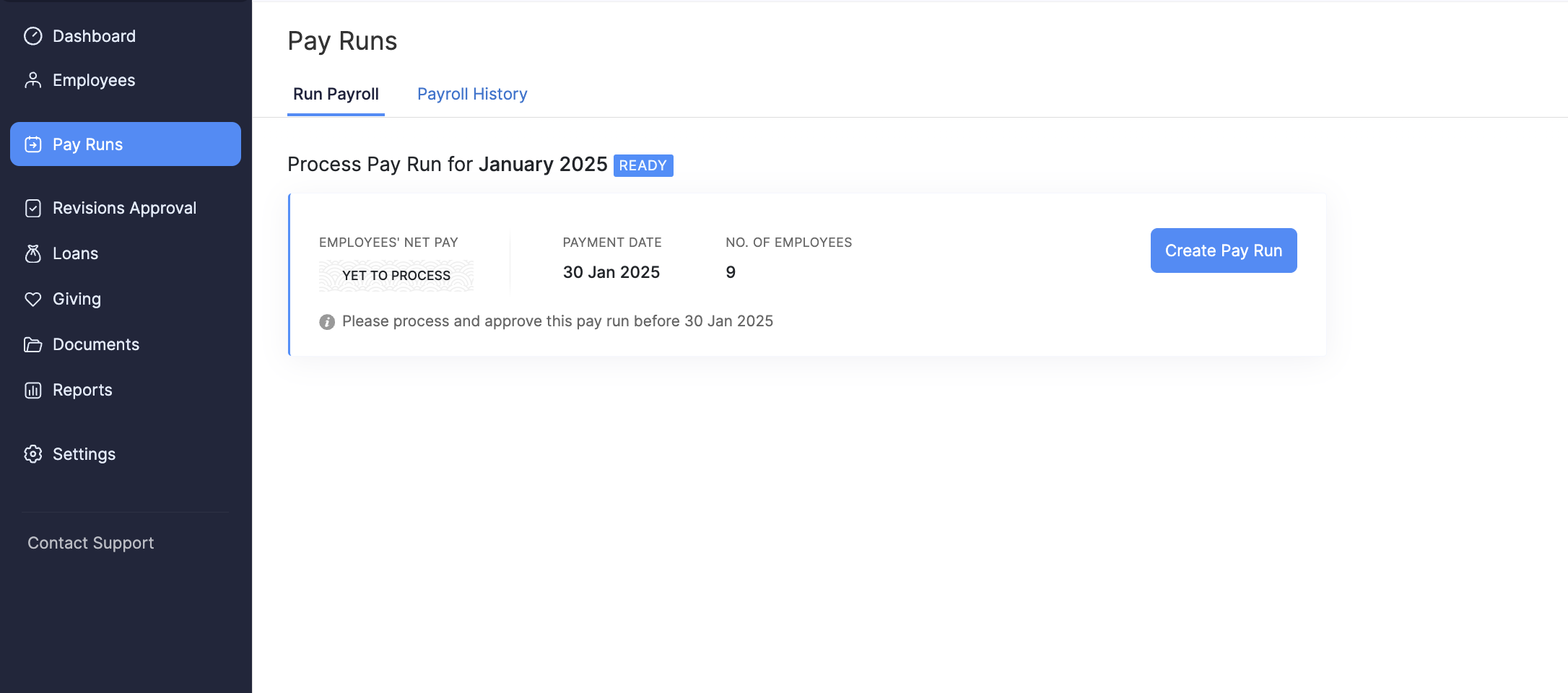
Task: Open the Giving heart icon
Action: [x=33, y=298]
